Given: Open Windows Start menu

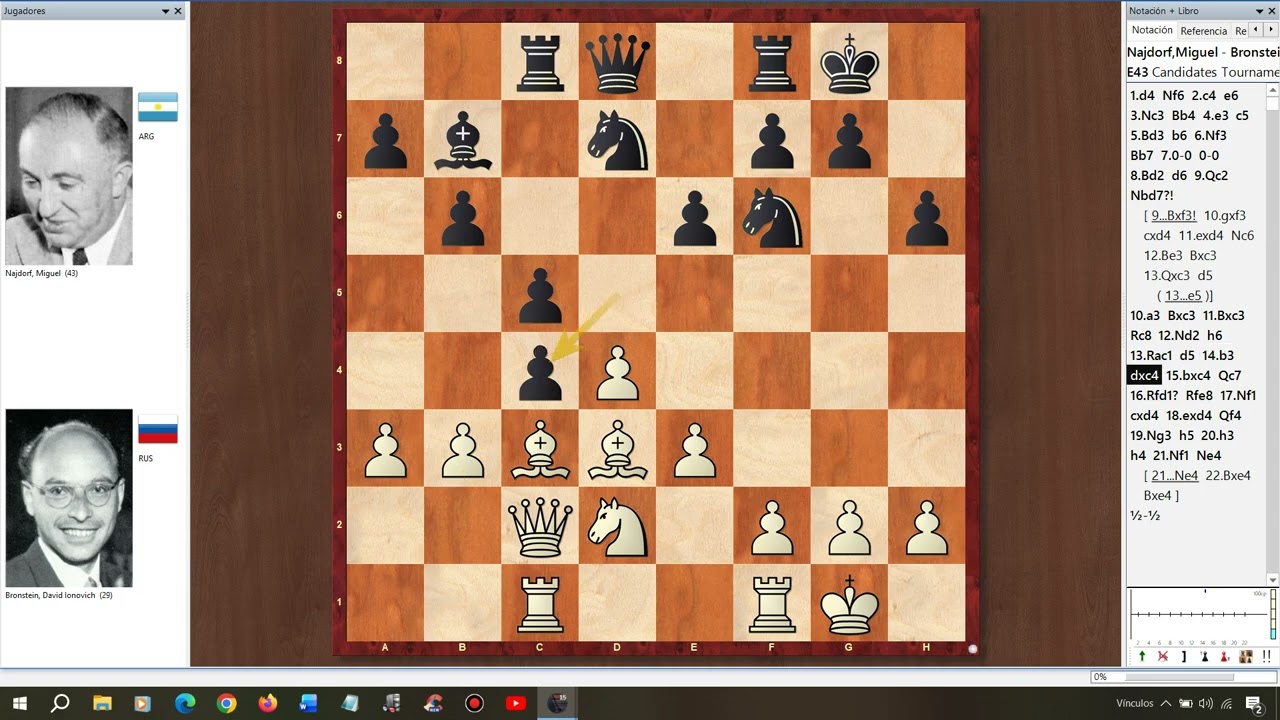Looking at the screenshot, I should pos(19,703).
